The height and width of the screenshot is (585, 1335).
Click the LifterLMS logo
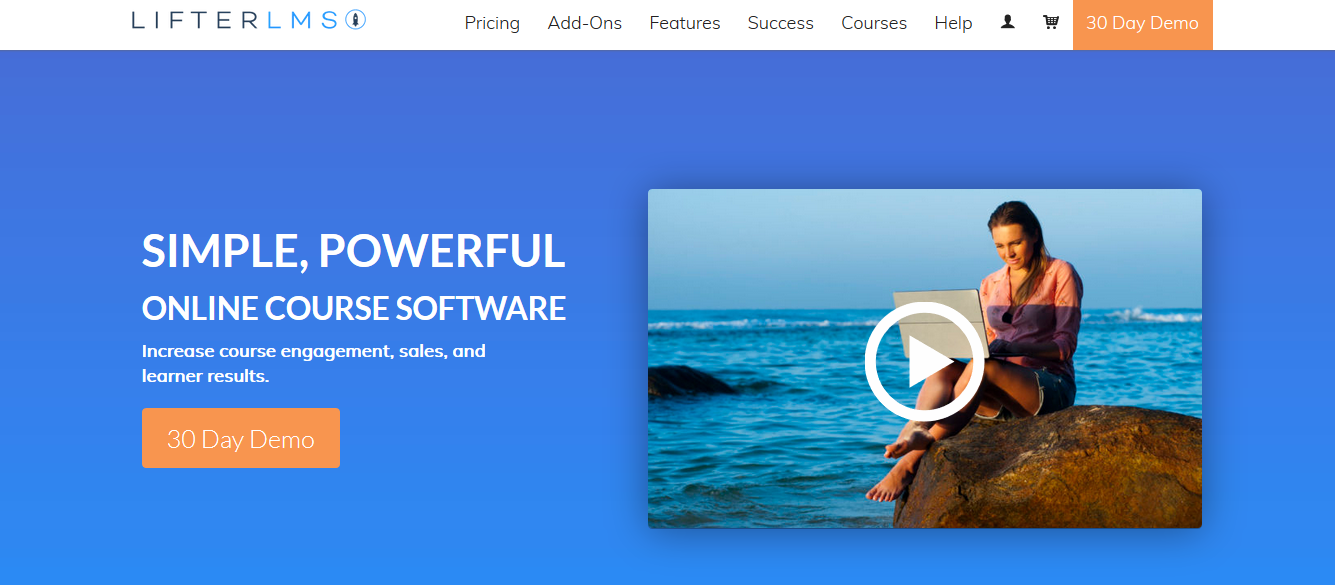click(249, 20)
